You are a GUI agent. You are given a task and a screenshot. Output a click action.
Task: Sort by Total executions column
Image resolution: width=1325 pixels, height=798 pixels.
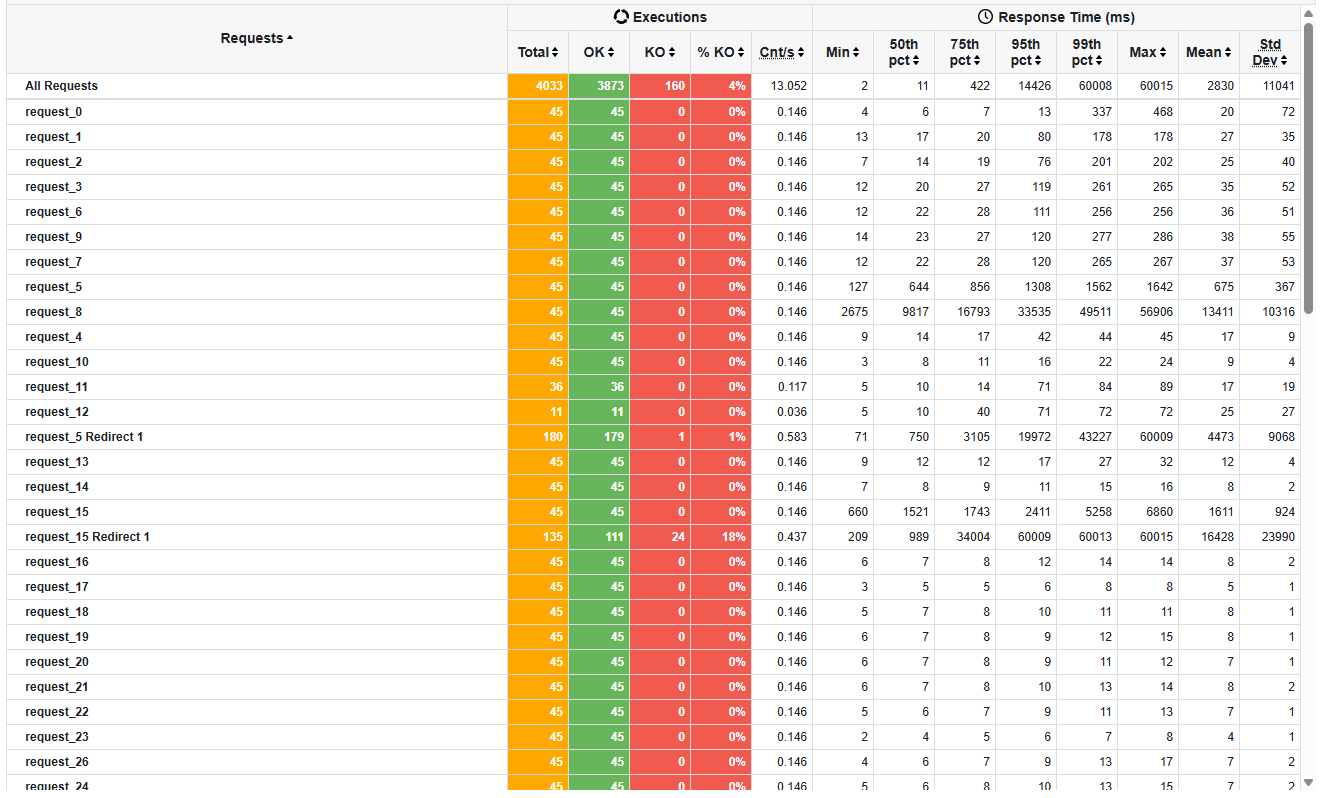point(538,52)
